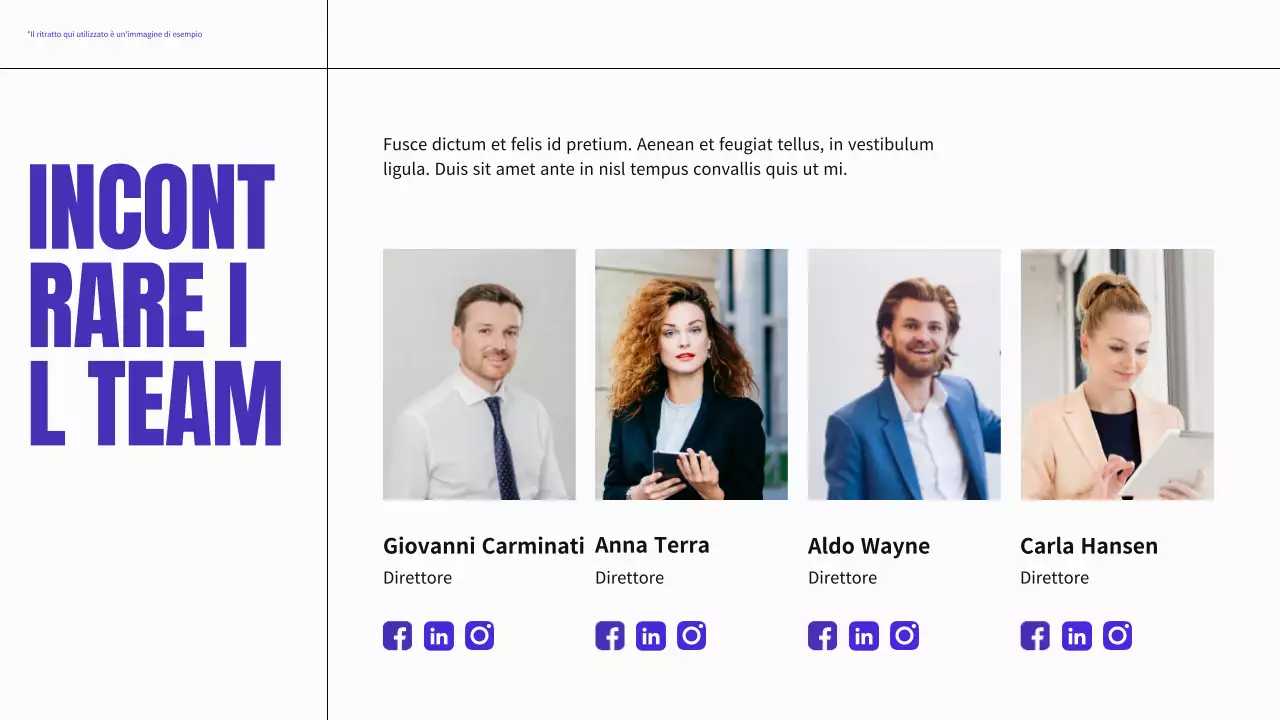The image size is (1280, 720).
Task: Click Aldo Wayne's Facebook icon
Action: tap(822, 636)
